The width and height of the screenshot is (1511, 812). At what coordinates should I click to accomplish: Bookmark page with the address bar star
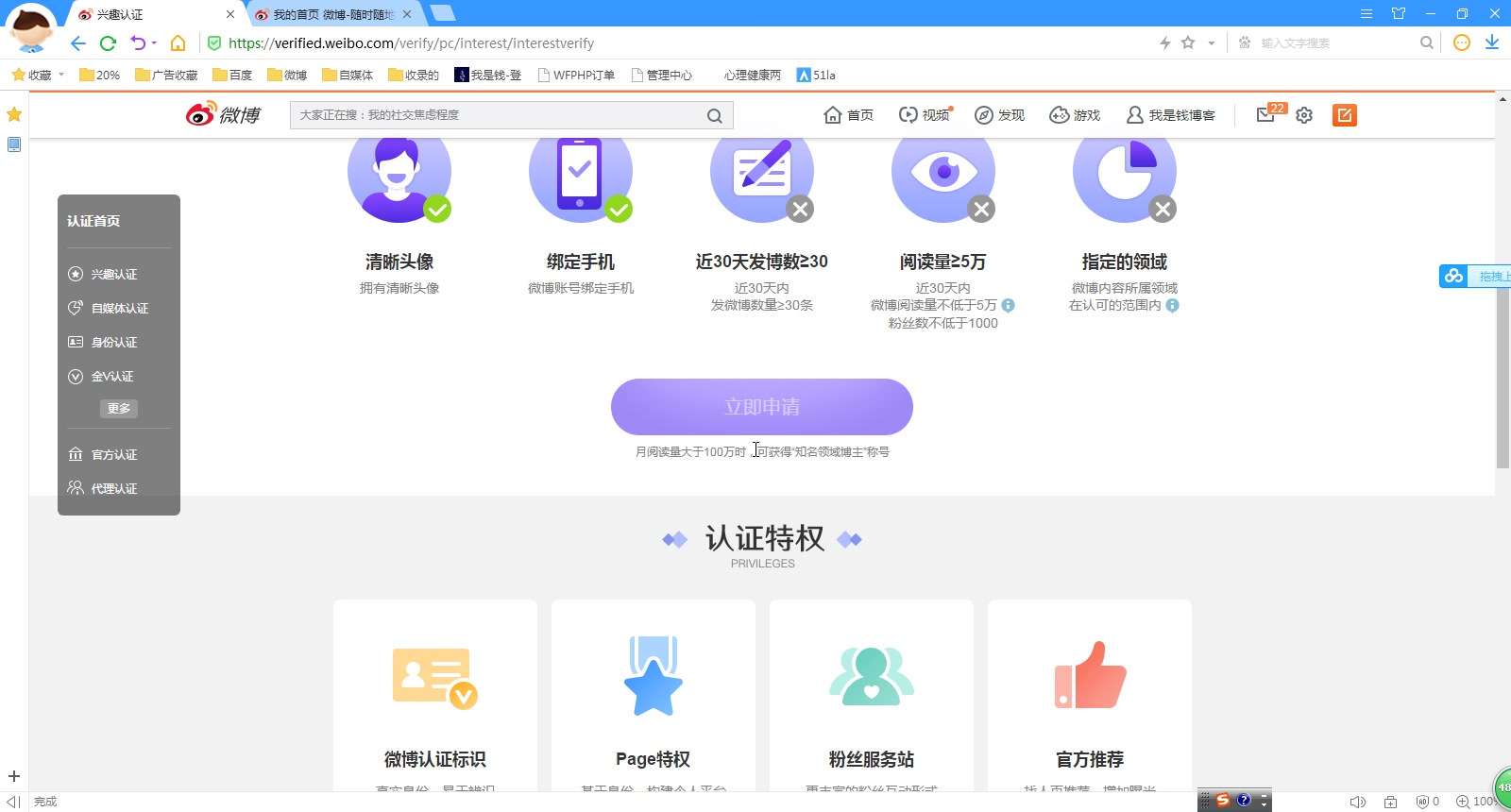pos(1188,42)
